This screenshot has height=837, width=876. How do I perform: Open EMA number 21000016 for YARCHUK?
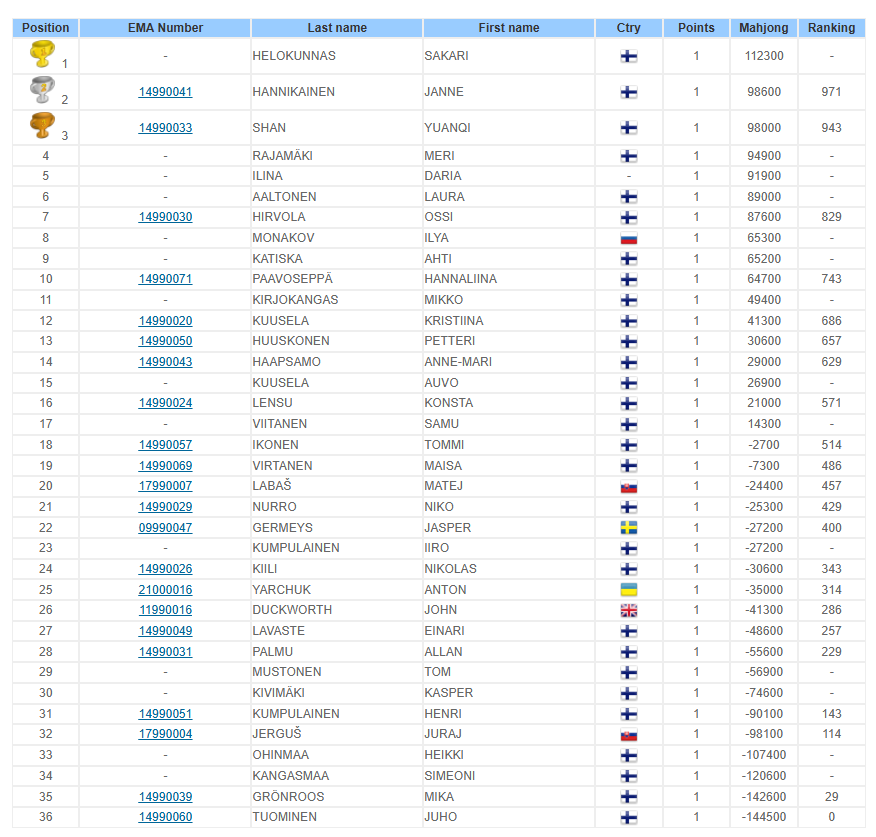(165, 589)
